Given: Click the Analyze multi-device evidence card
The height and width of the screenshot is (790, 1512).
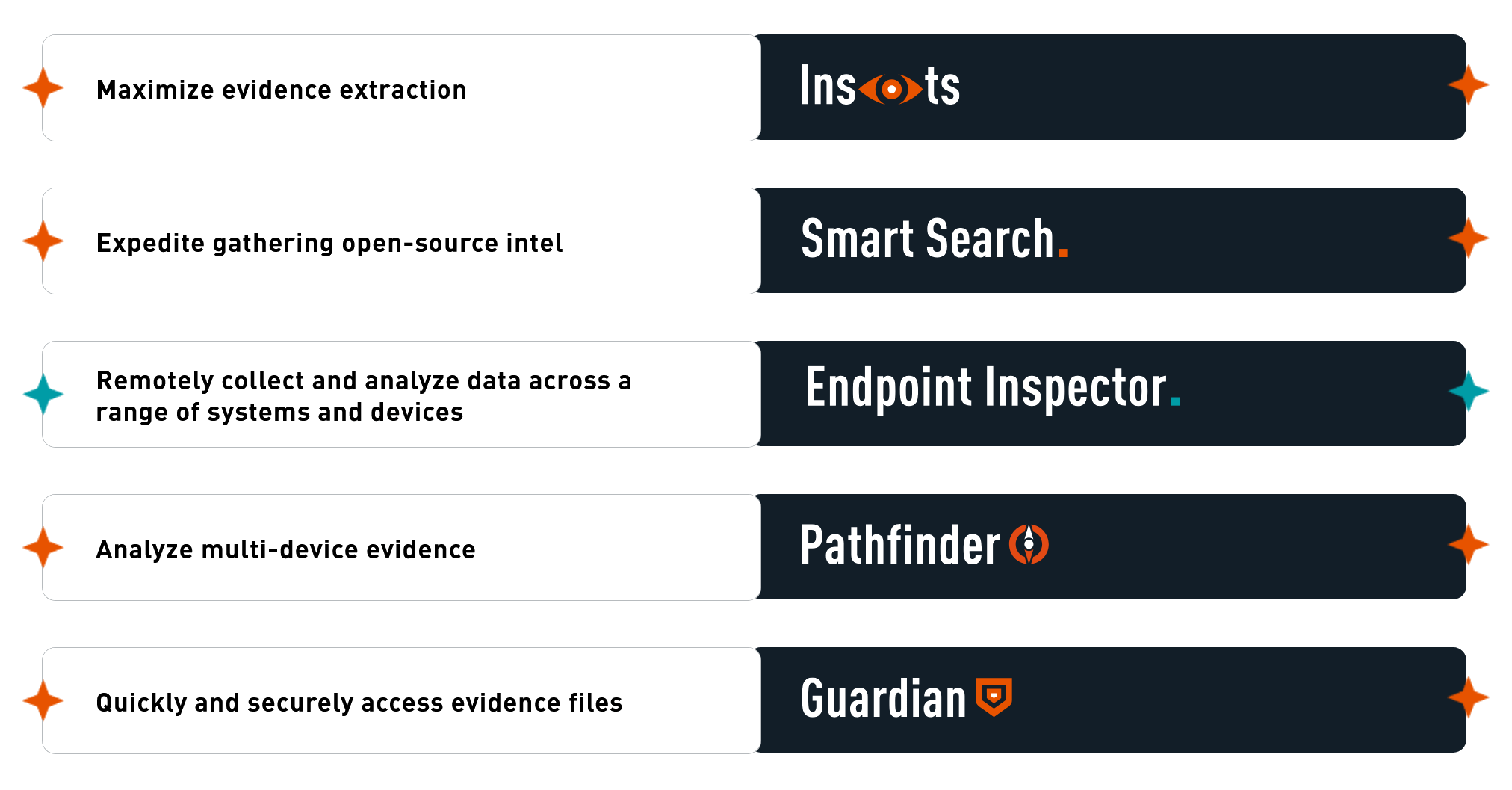Looking at the screenshot, I should point(402,547).
